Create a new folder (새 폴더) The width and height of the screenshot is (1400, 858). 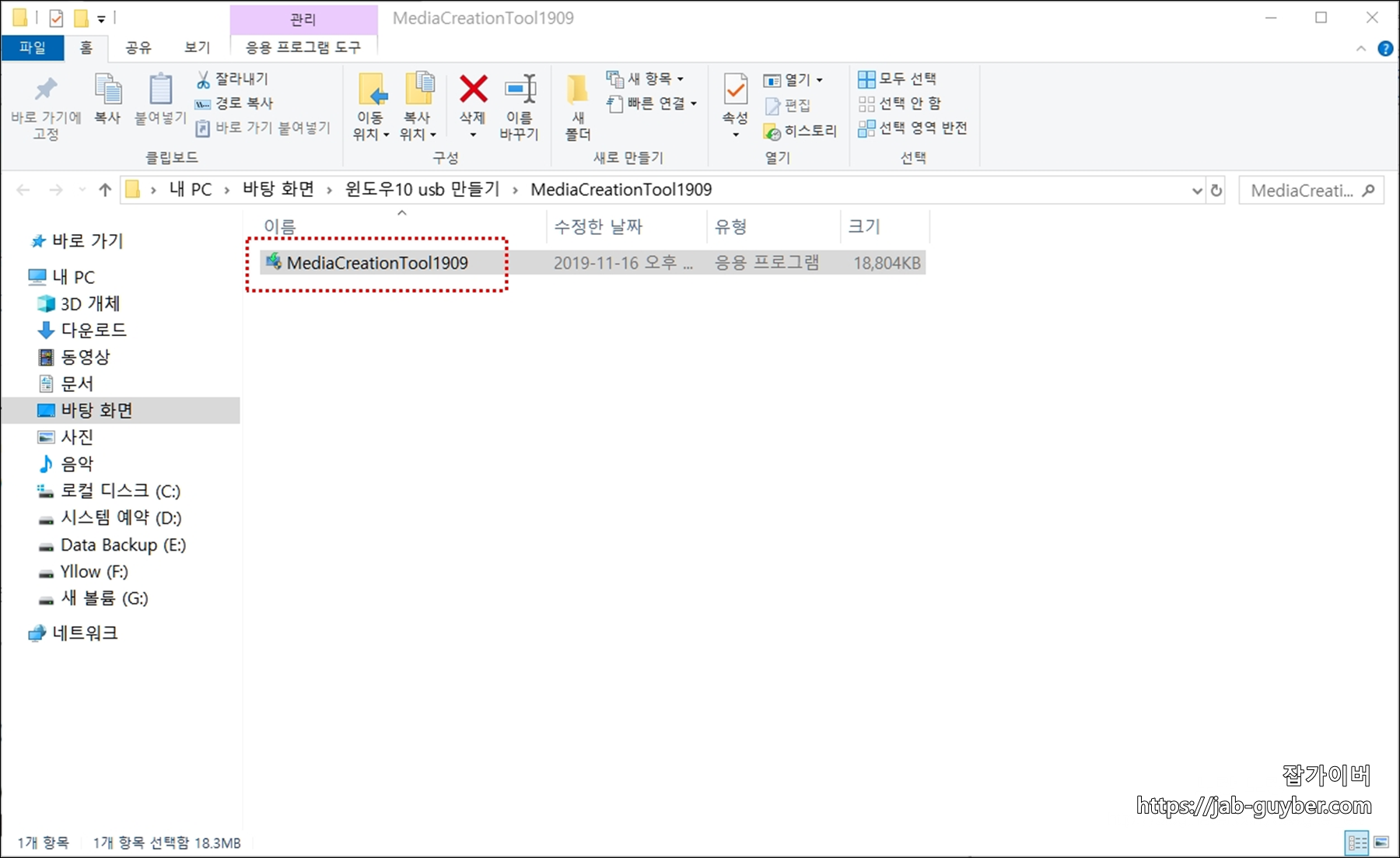coord(578,107)
